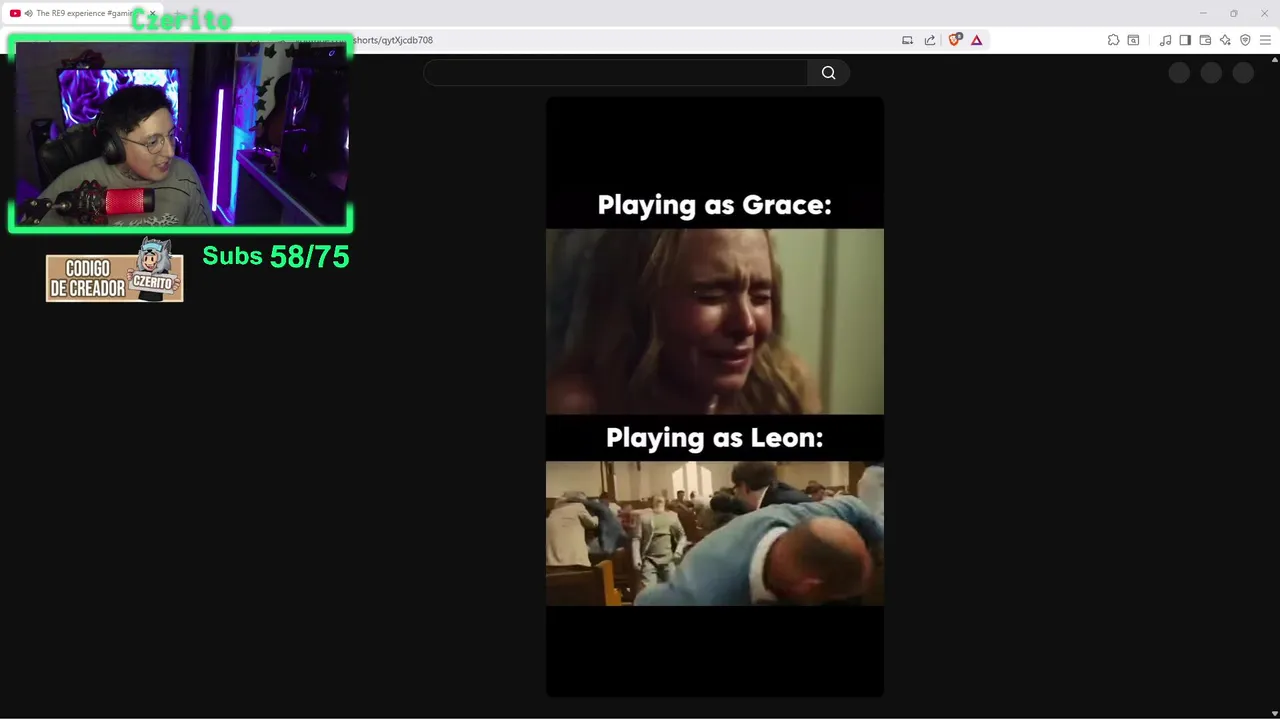Click the share page icon in address bar
This screenshot has height=720, width=1280.
coord(930,40)
